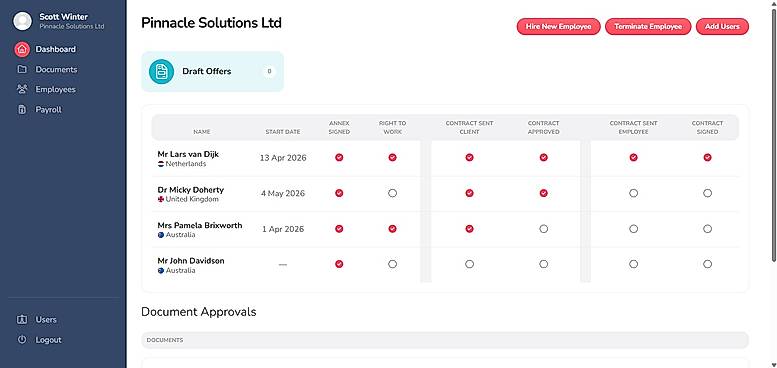777x368 pixels.
Task: Click the 1 Apr 2026 start date
Action: coord(283,229)
